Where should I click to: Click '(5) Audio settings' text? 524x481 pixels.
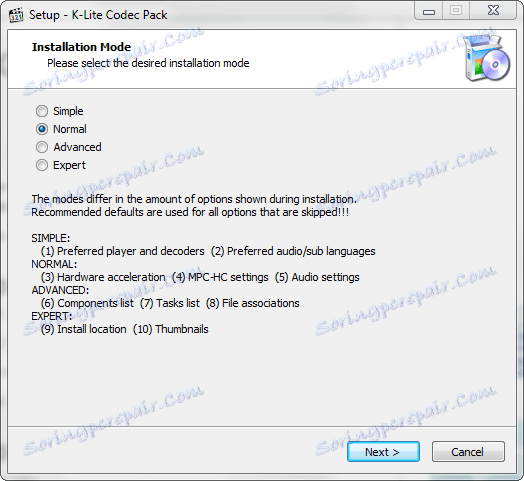317,277
